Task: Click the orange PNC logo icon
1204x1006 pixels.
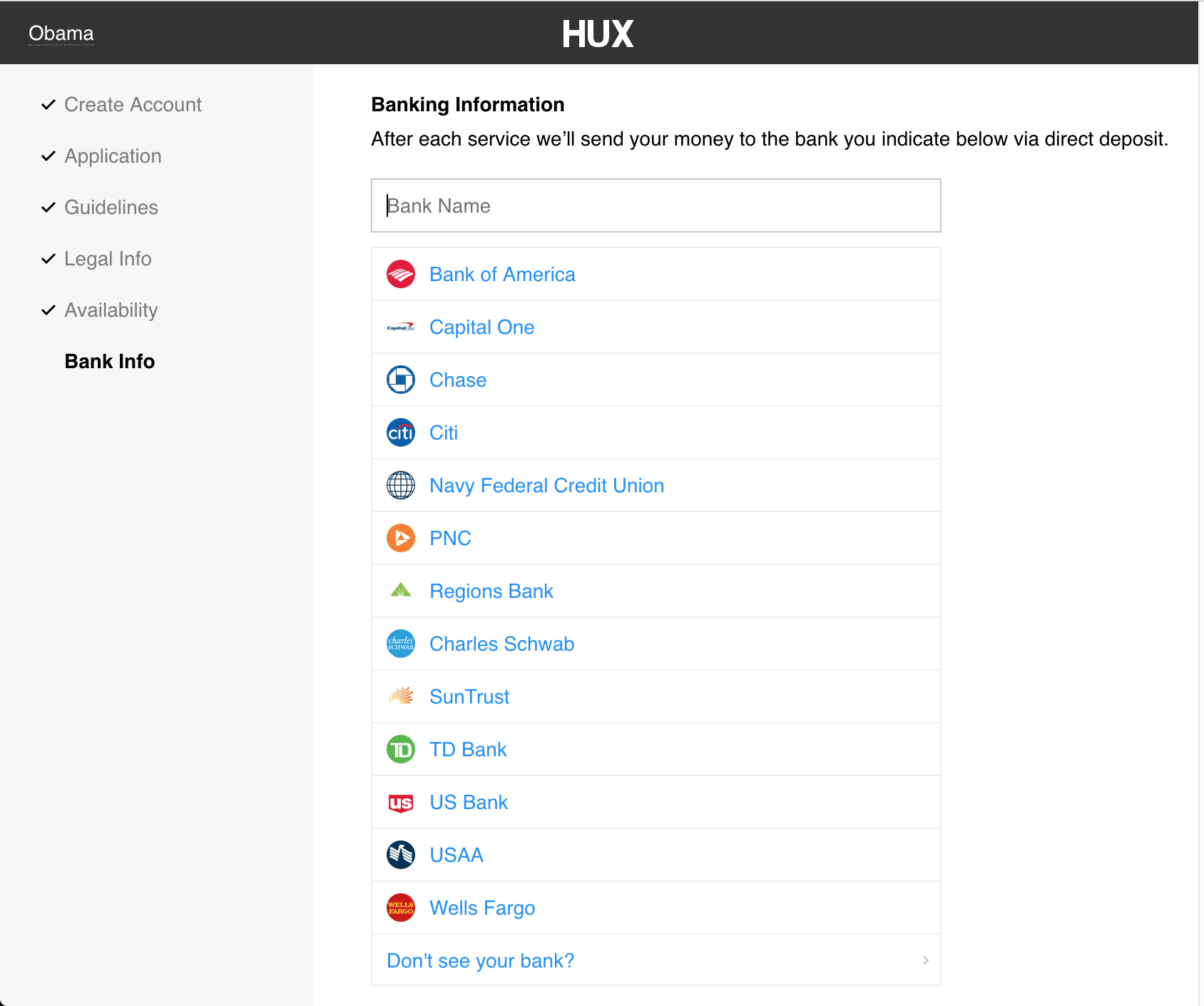Action: [401, 538]
